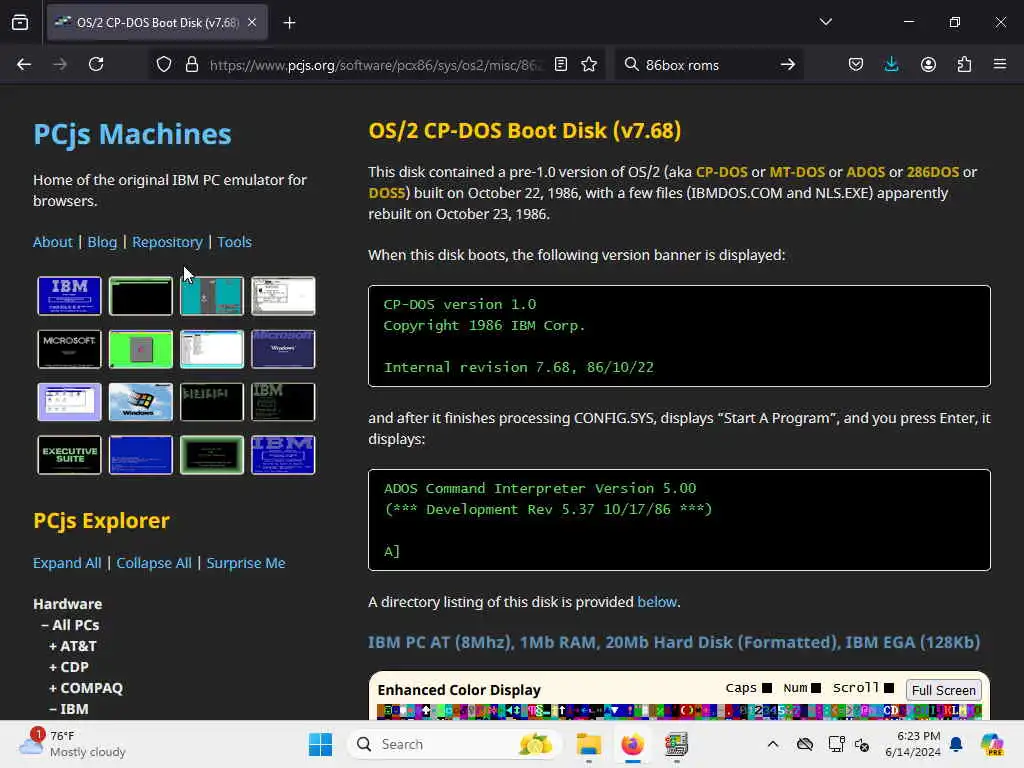Open File Explorer from taskbar
The height and width of the screenshot is (768, 1024).
[x=588, y=744]
